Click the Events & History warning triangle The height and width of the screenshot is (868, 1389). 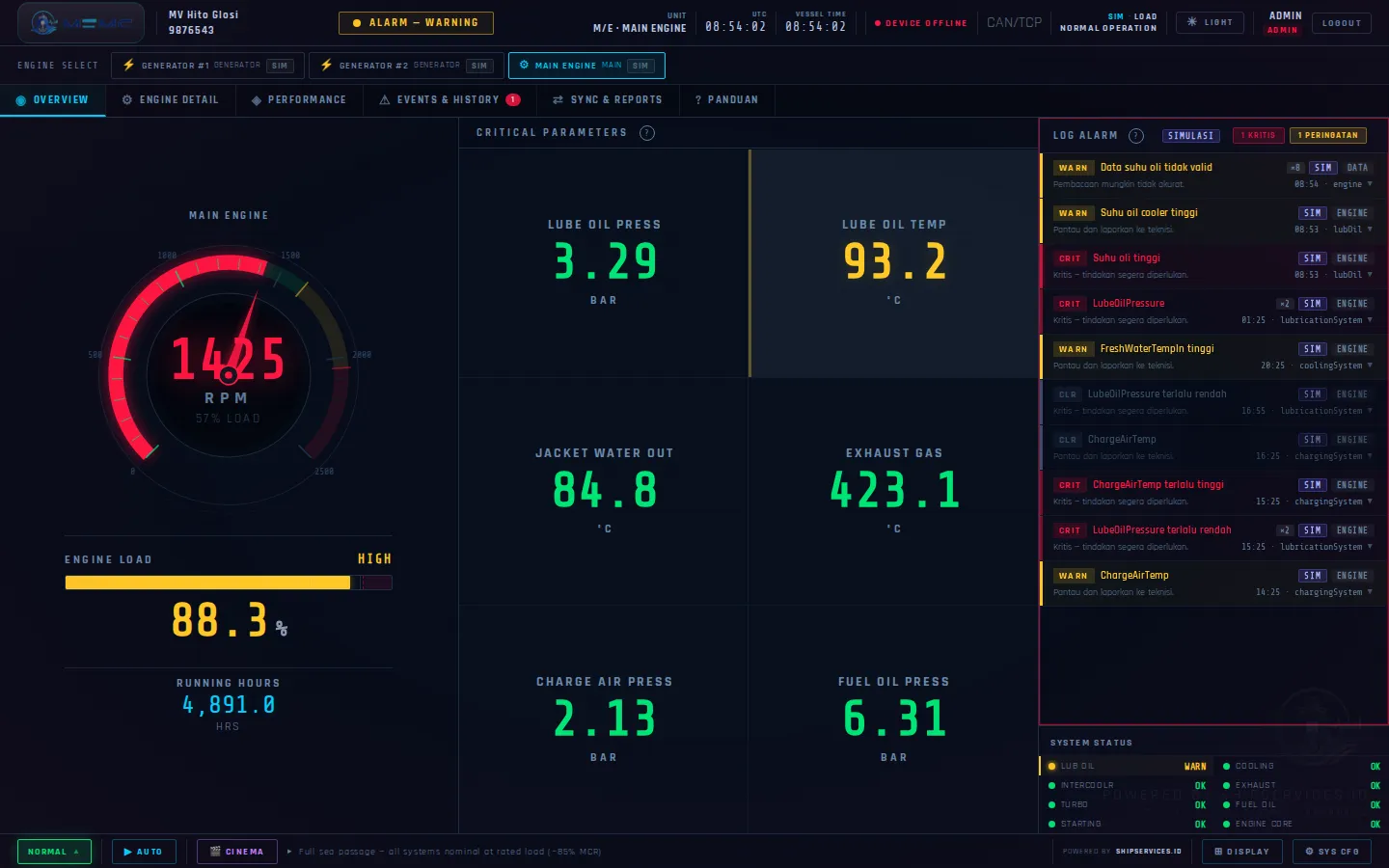pyautogui.click(x=385, y=100)
